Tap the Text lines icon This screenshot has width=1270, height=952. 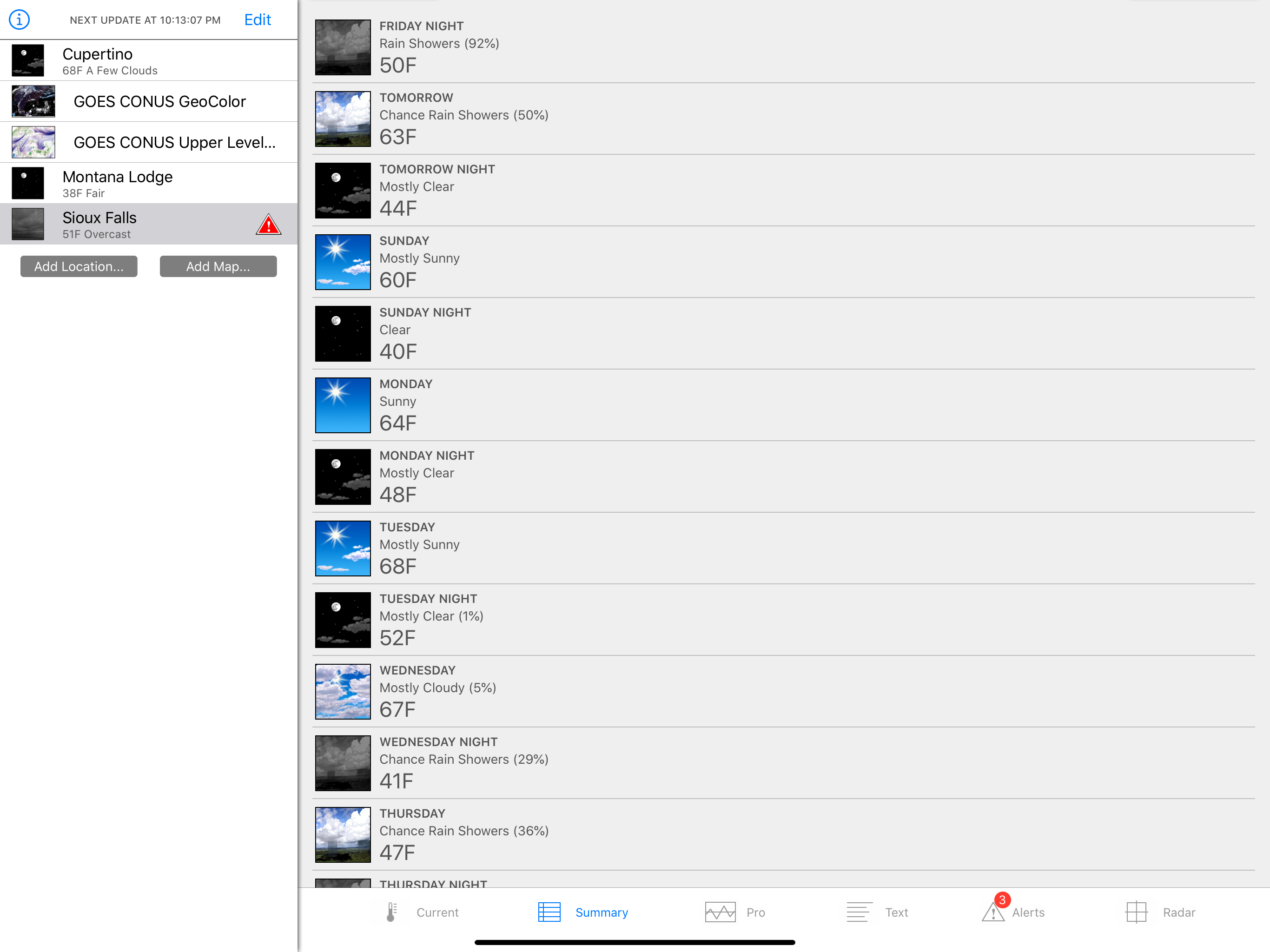pos(859,912)
